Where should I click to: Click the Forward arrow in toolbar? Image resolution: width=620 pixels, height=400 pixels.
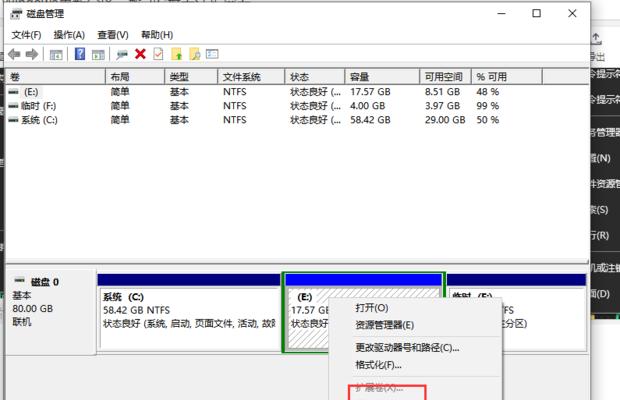coord(32,54)
